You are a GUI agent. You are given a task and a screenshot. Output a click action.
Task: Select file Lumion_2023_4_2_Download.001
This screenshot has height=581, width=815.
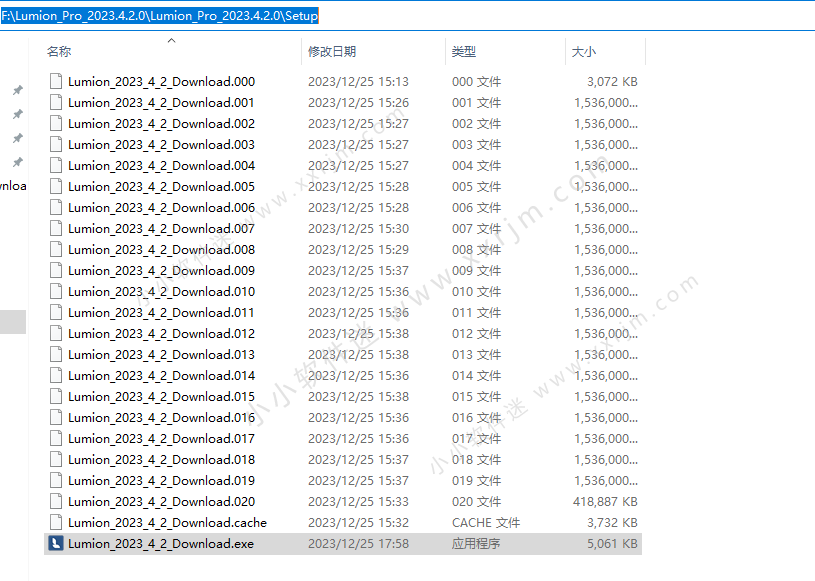[161, 103]
